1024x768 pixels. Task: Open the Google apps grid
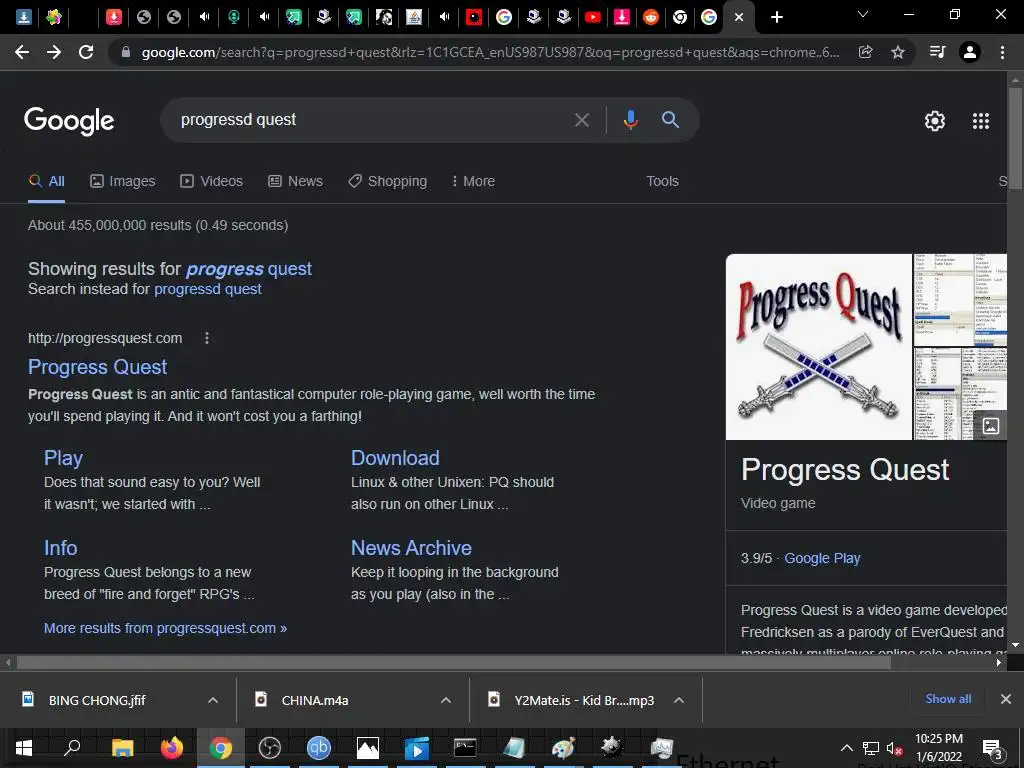tap(981, 121)
